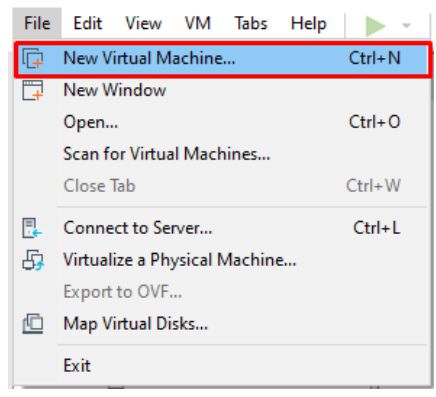Click the green Power On play button
This screenshot has height=397, width=436.
point(375,26)
